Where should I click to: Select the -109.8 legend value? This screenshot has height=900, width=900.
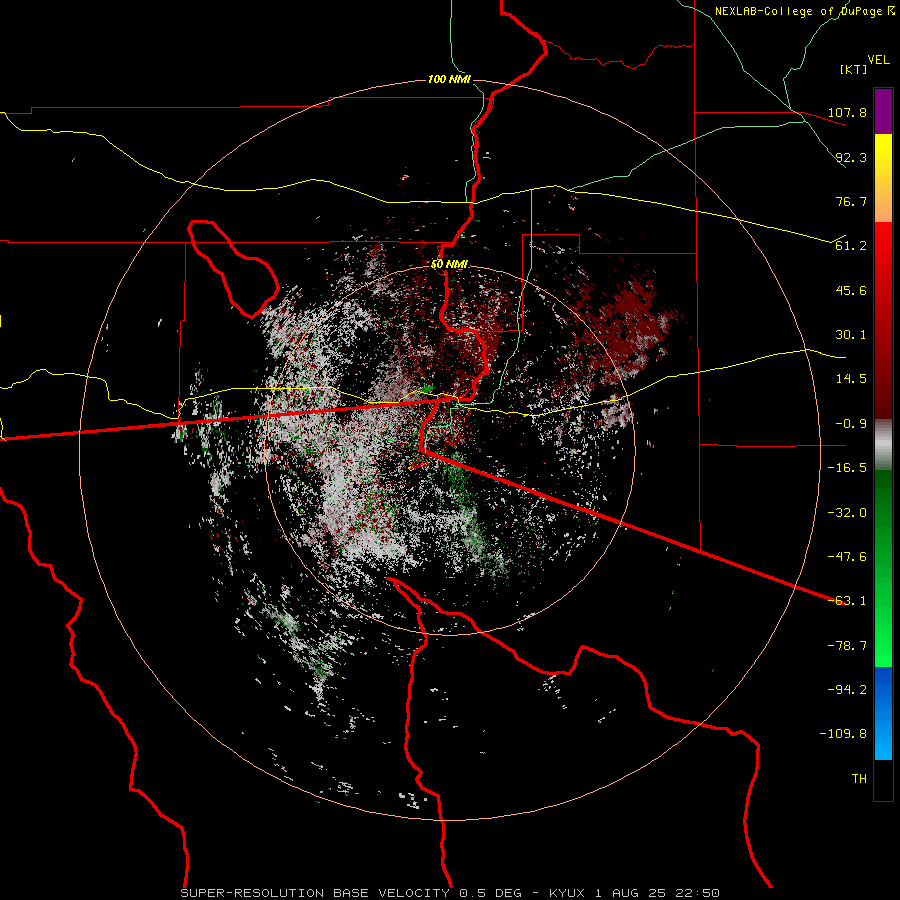844,734
